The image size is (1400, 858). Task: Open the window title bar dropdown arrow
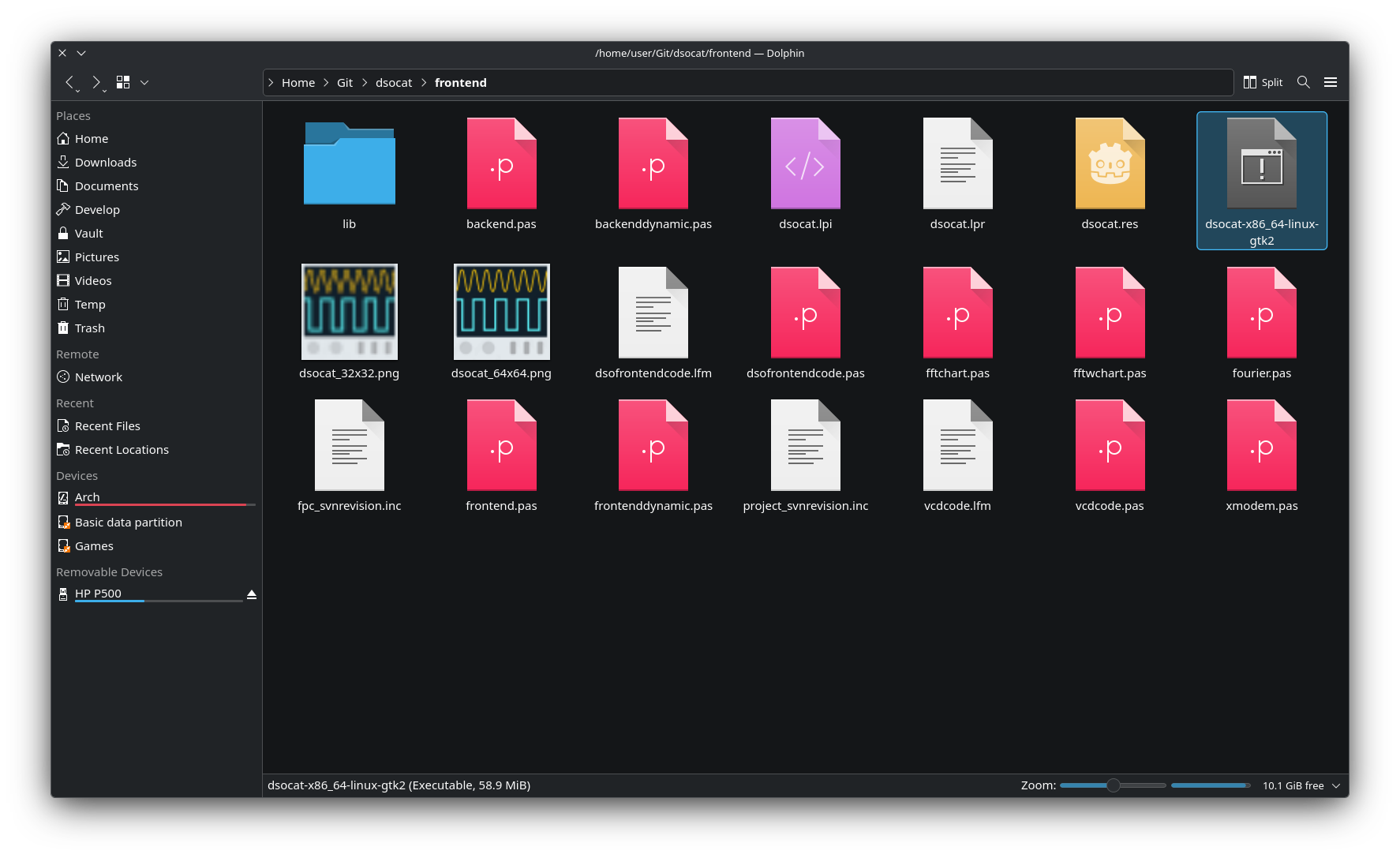pyautogui.click(x=81, y=53)
